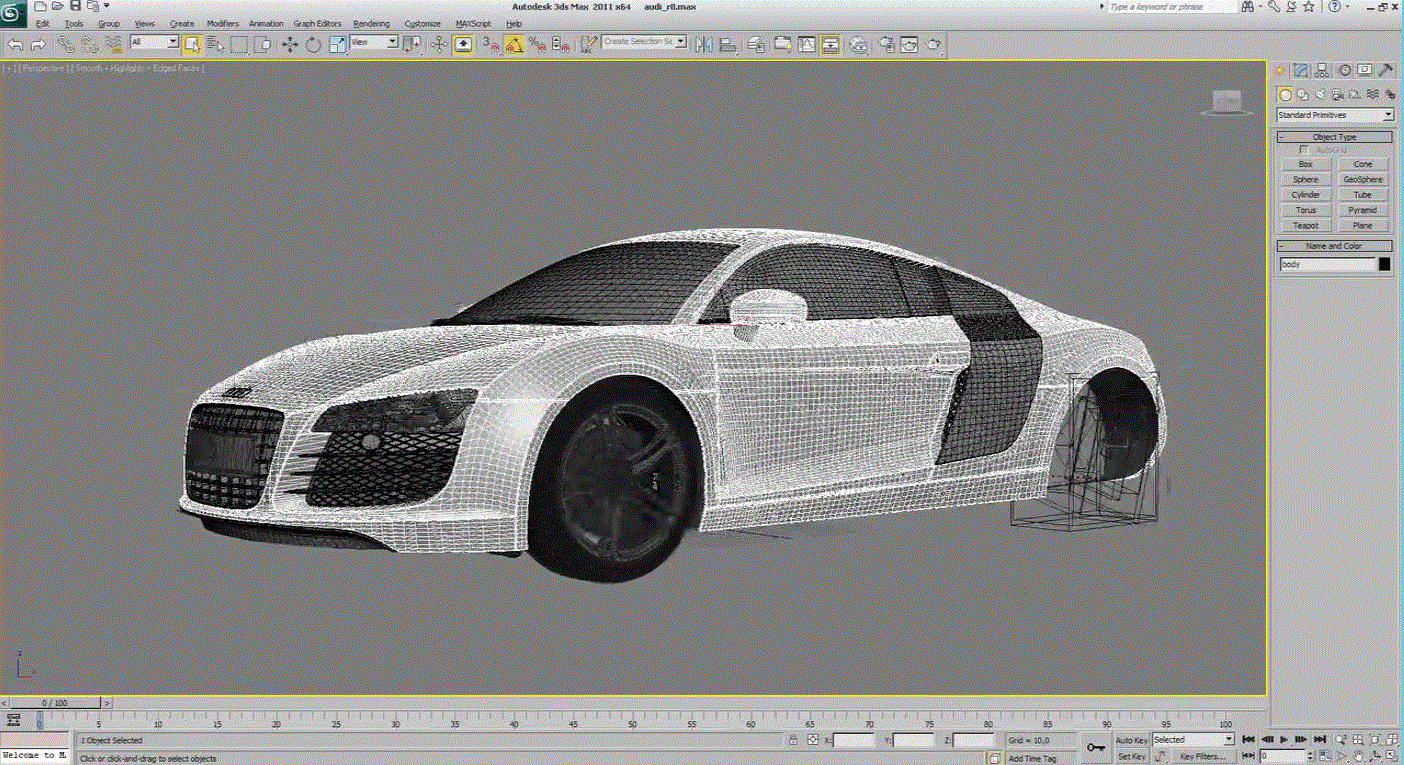Activate the Unlink Selection tool
Viewport: 1404px width, 765px height.
[x=90, y=44]
